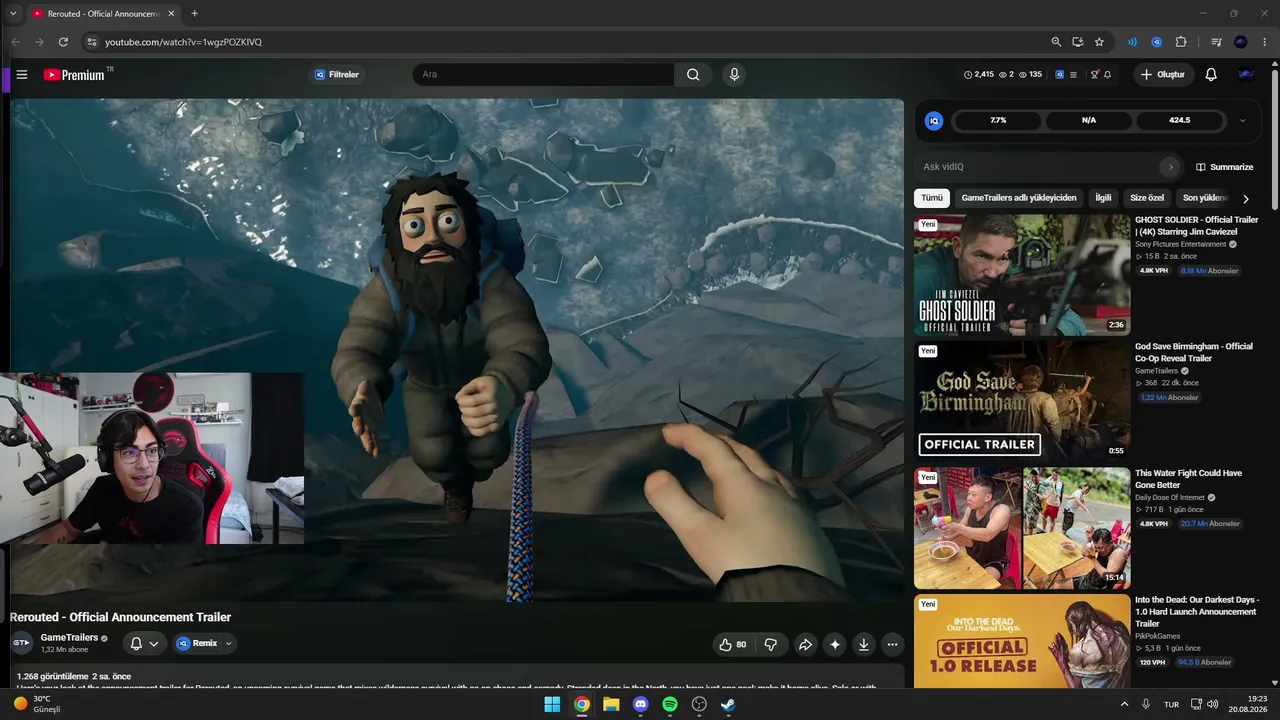Open the God Save Birmingham thumbnail
This screenshot has width=1280, height=720.
point(1022,401)
